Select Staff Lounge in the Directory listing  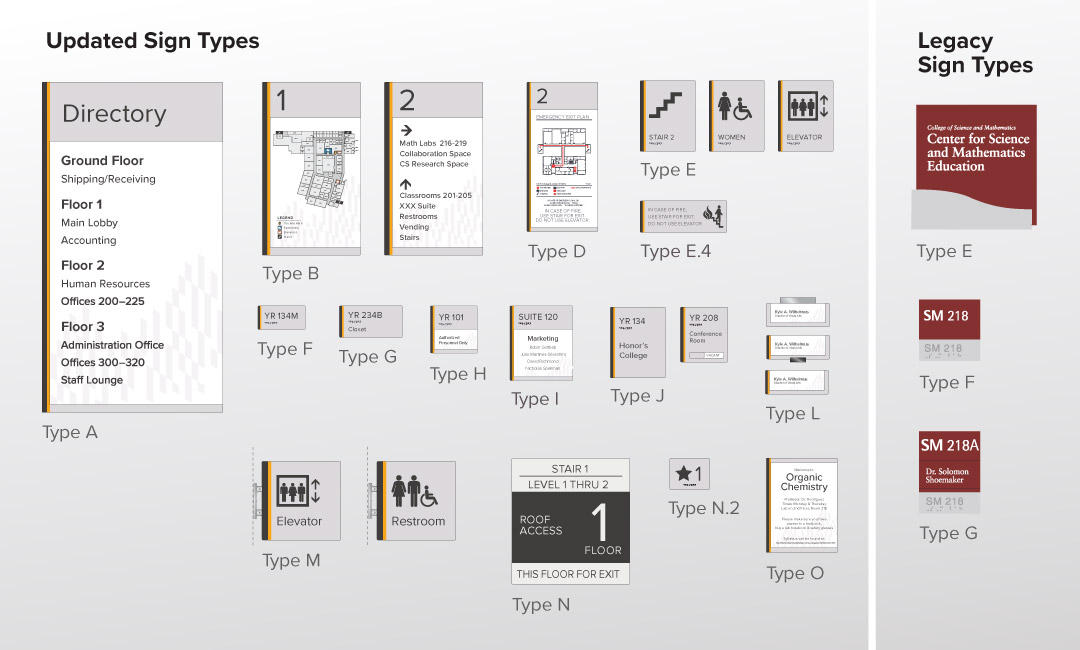click(92, 380)
